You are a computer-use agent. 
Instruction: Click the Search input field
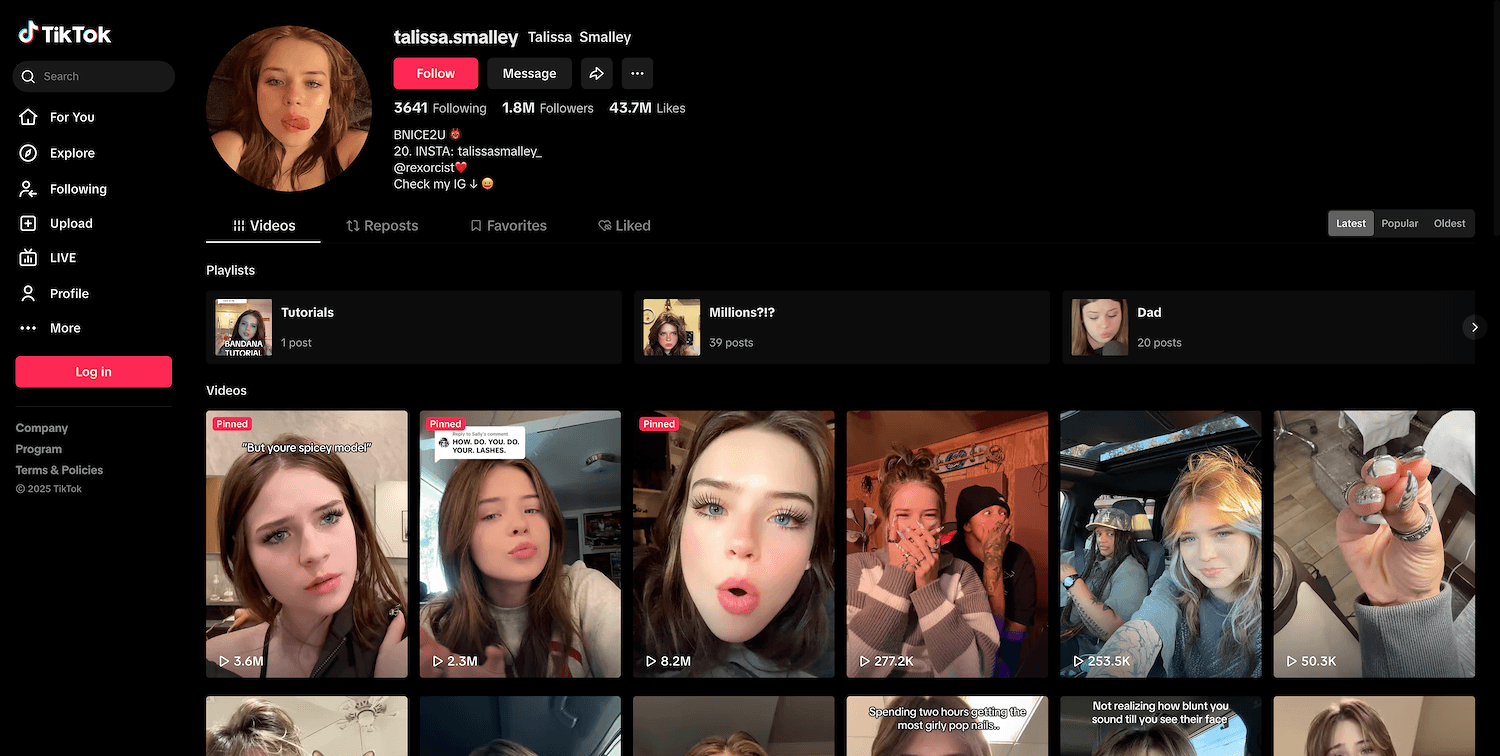(x=100, y=76)
